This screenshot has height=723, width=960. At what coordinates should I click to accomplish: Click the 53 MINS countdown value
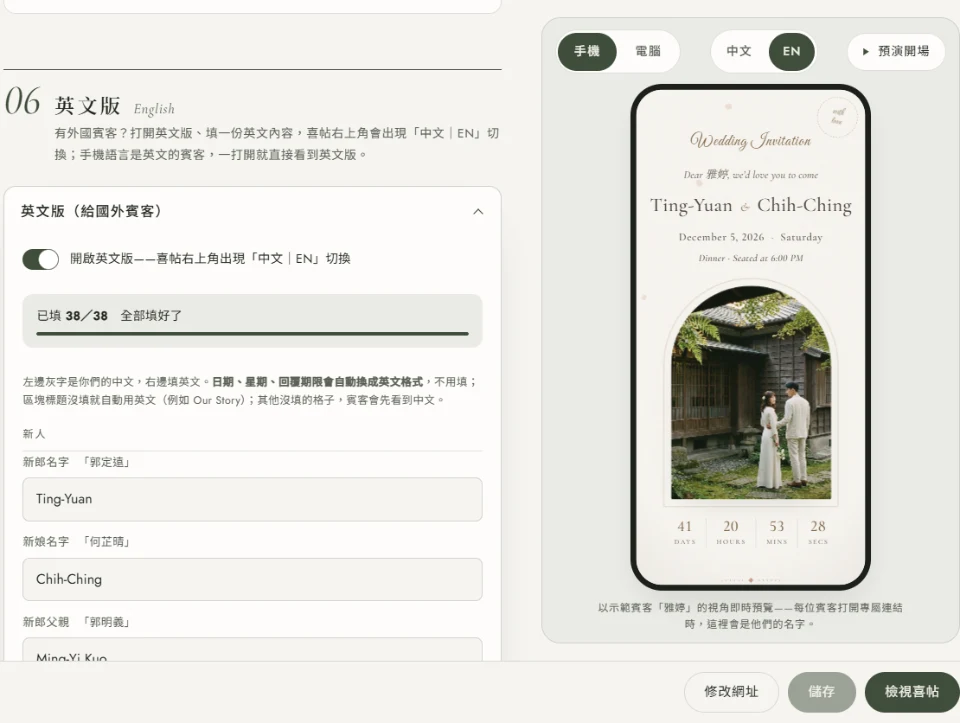tap(777, 531)
